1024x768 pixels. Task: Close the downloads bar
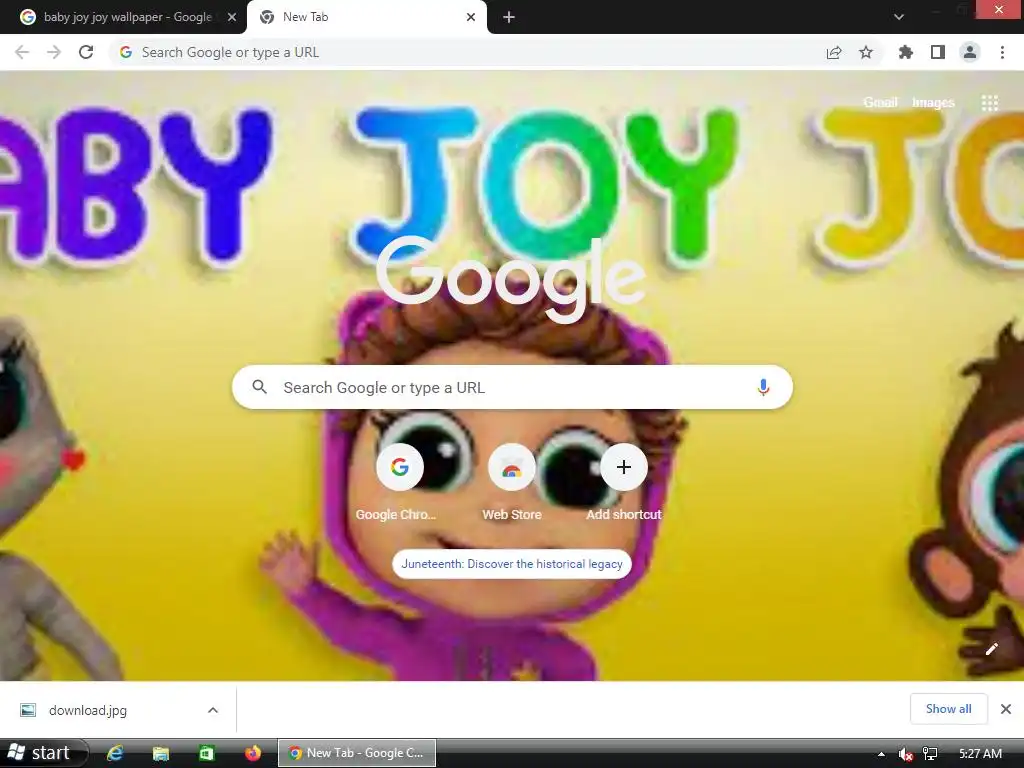(1006, 709)
